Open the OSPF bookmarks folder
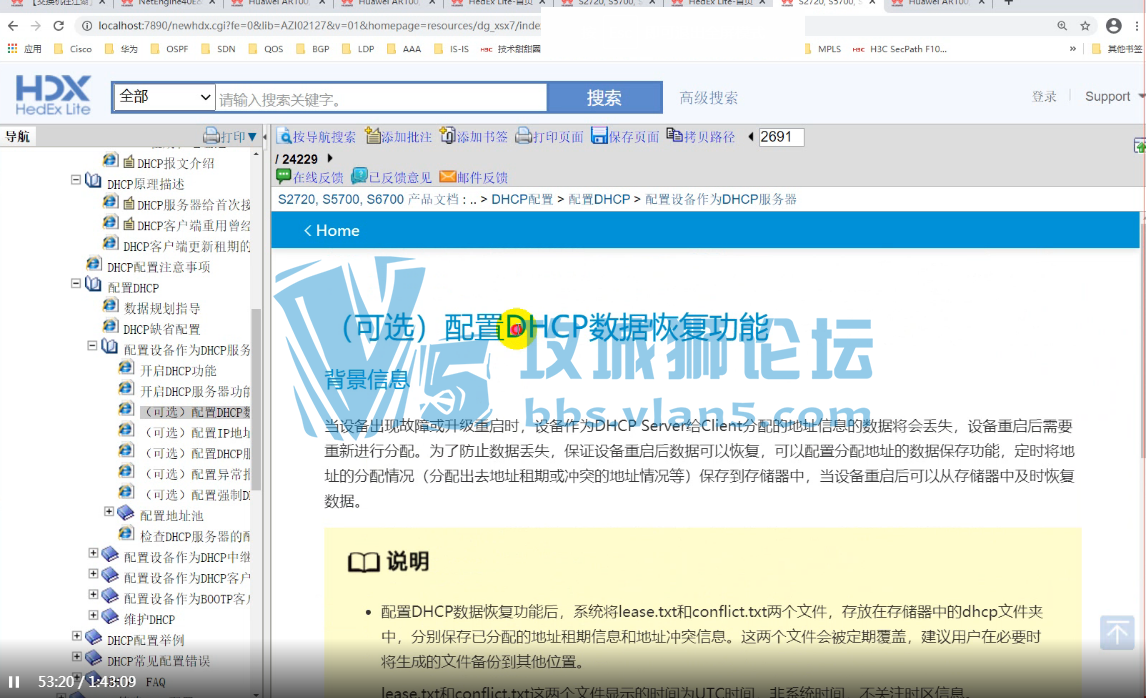The height and width of the screenshot is (698, 1146). (x=170, y=49)
